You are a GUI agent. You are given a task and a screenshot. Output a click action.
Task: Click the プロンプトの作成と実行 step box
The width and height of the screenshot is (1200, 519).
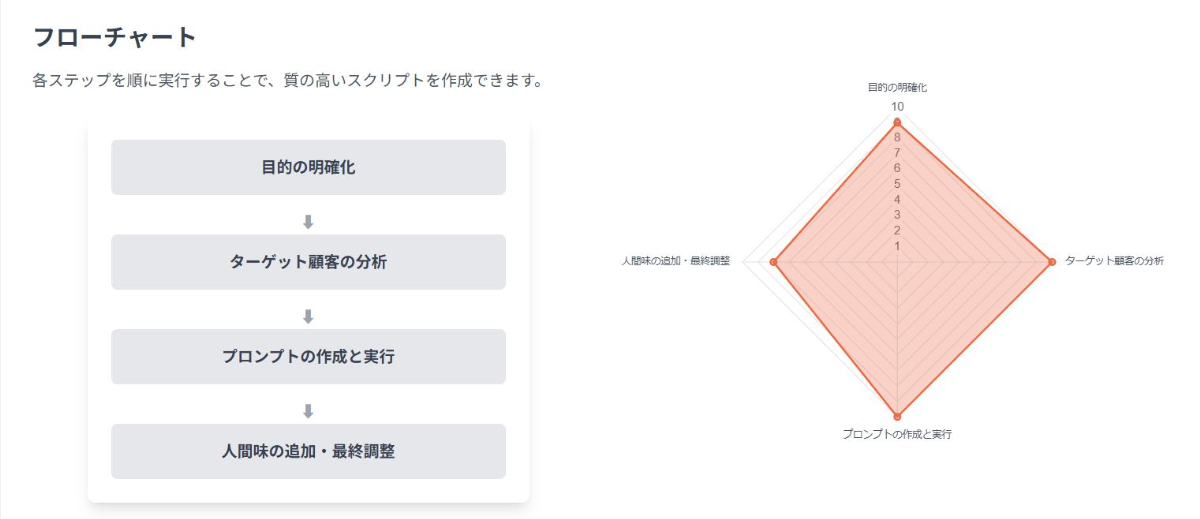308,357
